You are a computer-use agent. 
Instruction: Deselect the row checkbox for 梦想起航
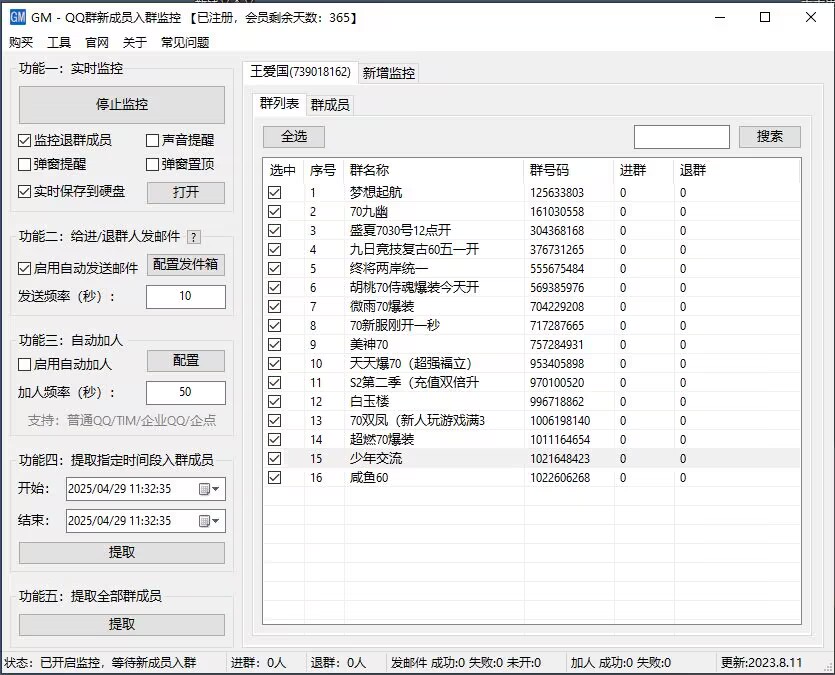coord(274,192)
